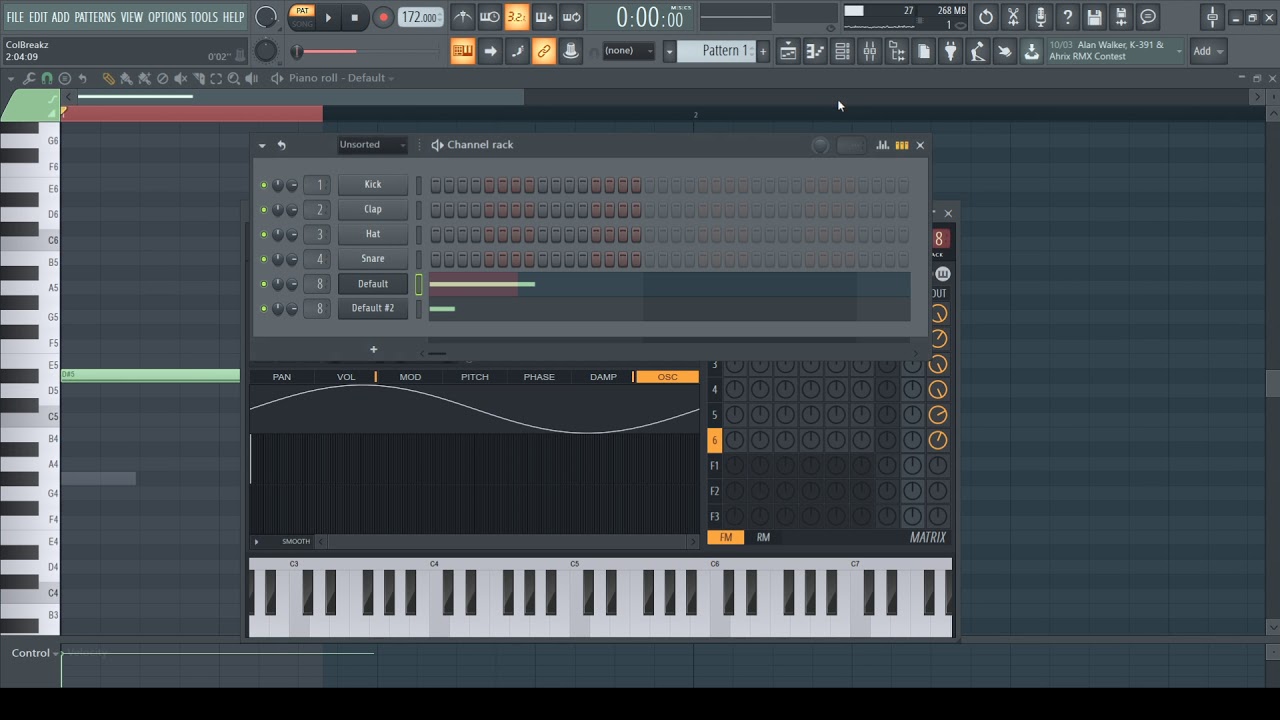Click the undo history reset arrow icon
Screen dimensions: 1280x720
click(x=986, y=17)
